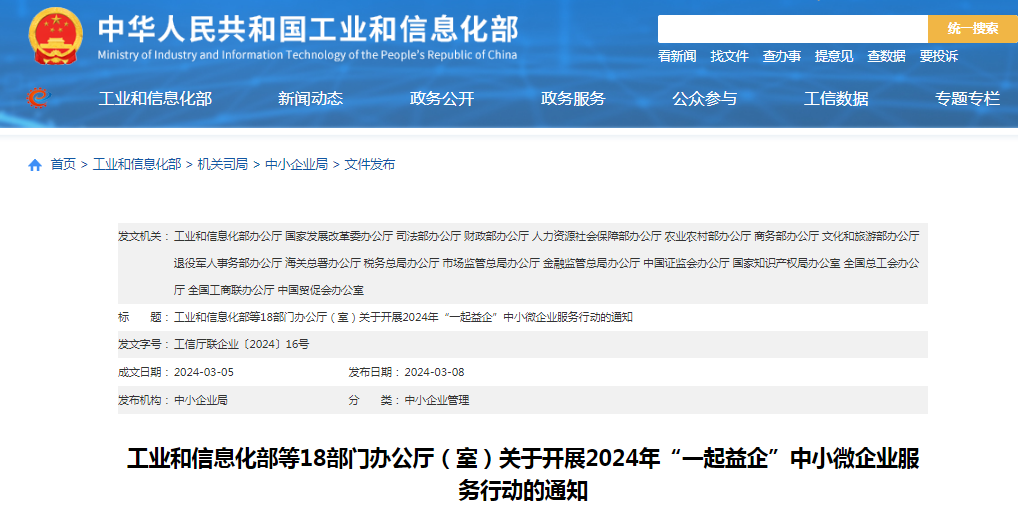Open the 新闻动态 navigation menu
The image size is (1018, 508).
310,98
